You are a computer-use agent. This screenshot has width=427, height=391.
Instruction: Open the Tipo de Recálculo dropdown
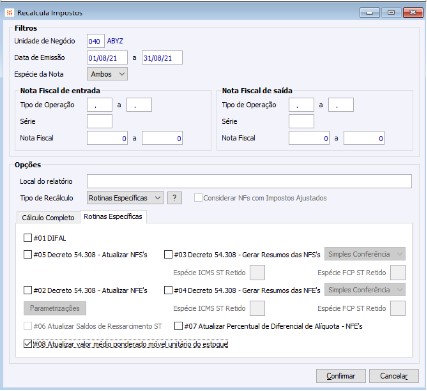click(x=125, y=198)
